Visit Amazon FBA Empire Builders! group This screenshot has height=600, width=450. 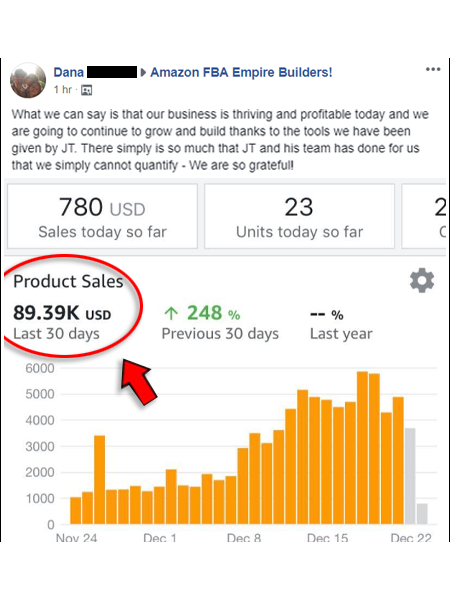click(x=241, y=72)
